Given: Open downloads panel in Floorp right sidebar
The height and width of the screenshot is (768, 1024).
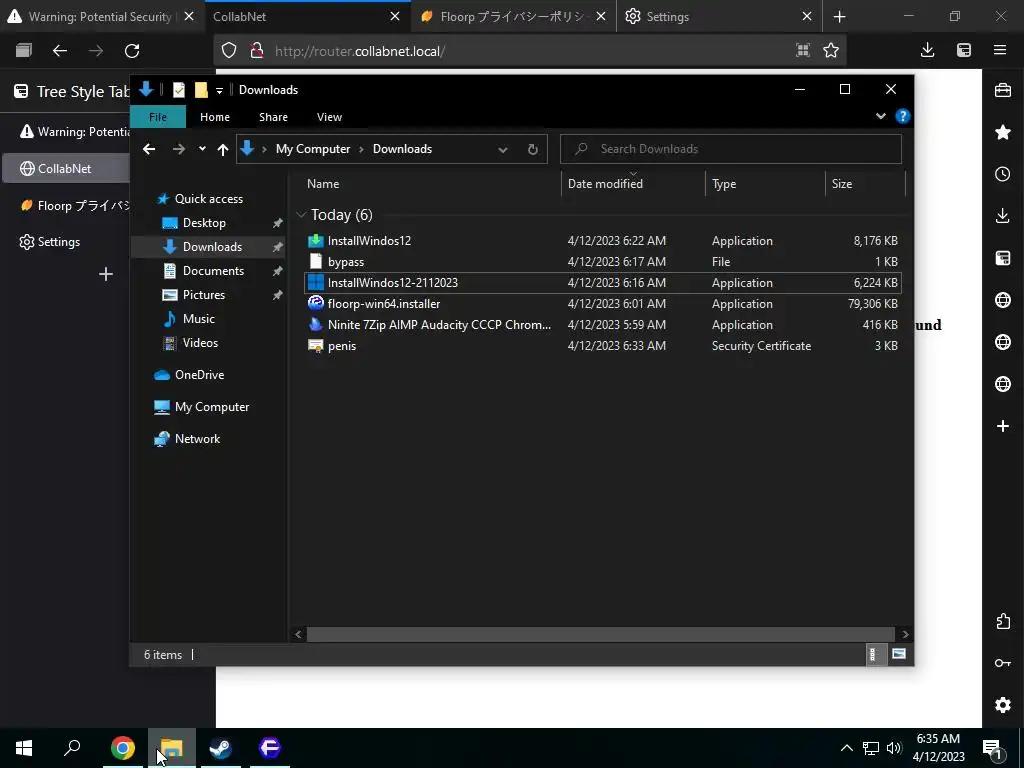Looking at the screenshot, I should (x=1002, y=216).
